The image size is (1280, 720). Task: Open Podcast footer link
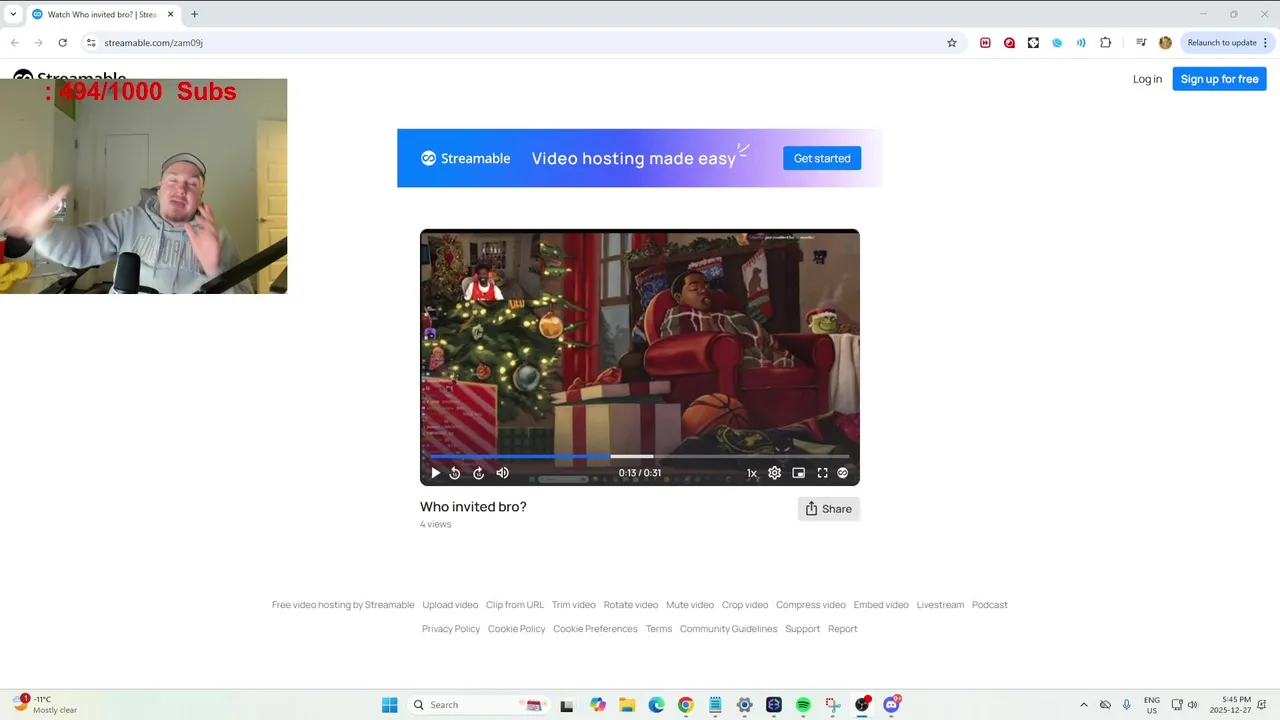point(990,605)
